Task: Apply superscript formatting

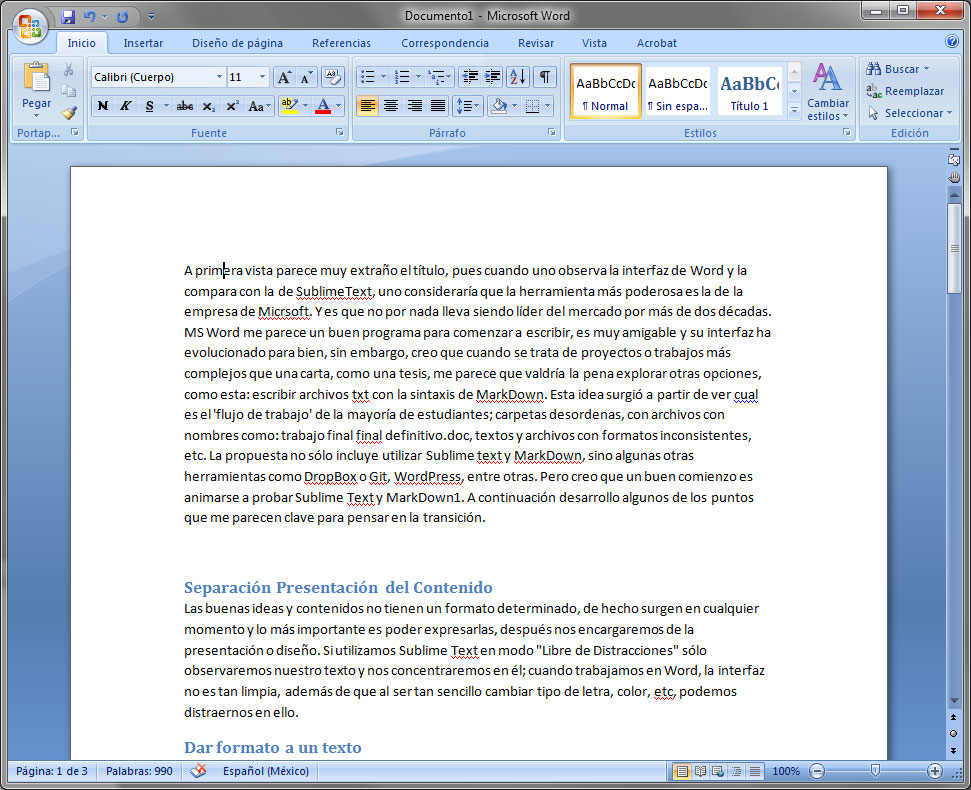Action: (x=232, y=106)
